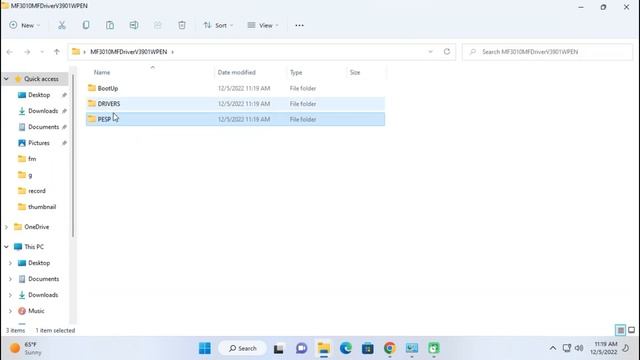Expand Documents under This PC
Viewport: 640px width, 360px height.
(x=10, y=279)
